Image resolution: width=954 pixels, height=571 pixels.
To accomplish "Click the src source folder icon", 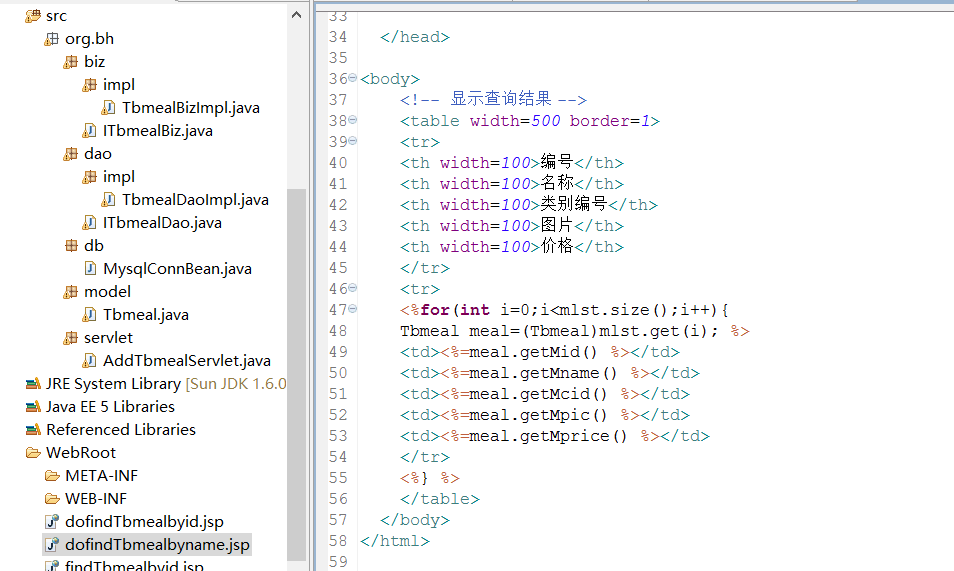I will pyautogui.click(x=33, y=16).
